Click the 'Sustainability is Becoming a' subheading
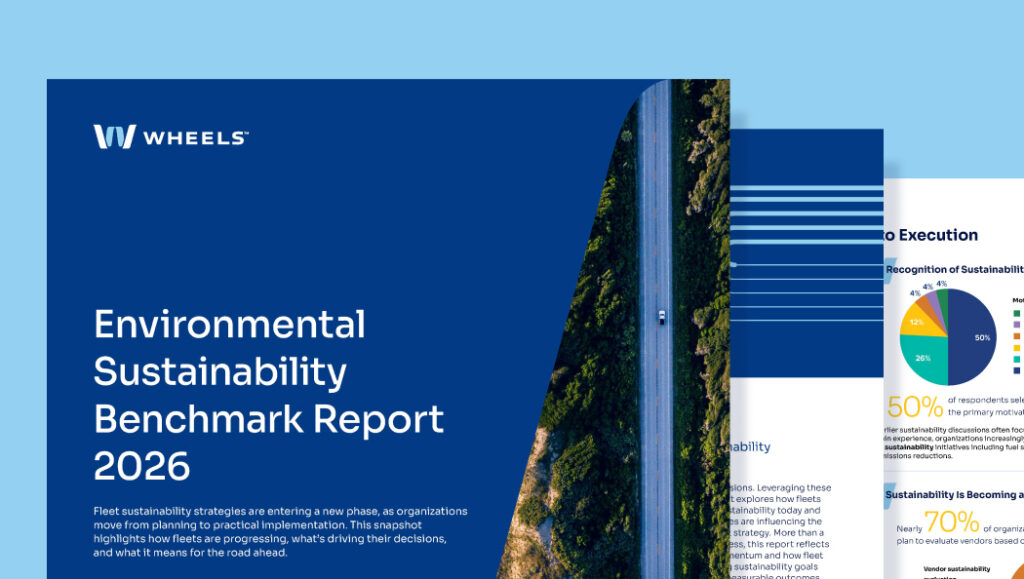 click(954, 495)
